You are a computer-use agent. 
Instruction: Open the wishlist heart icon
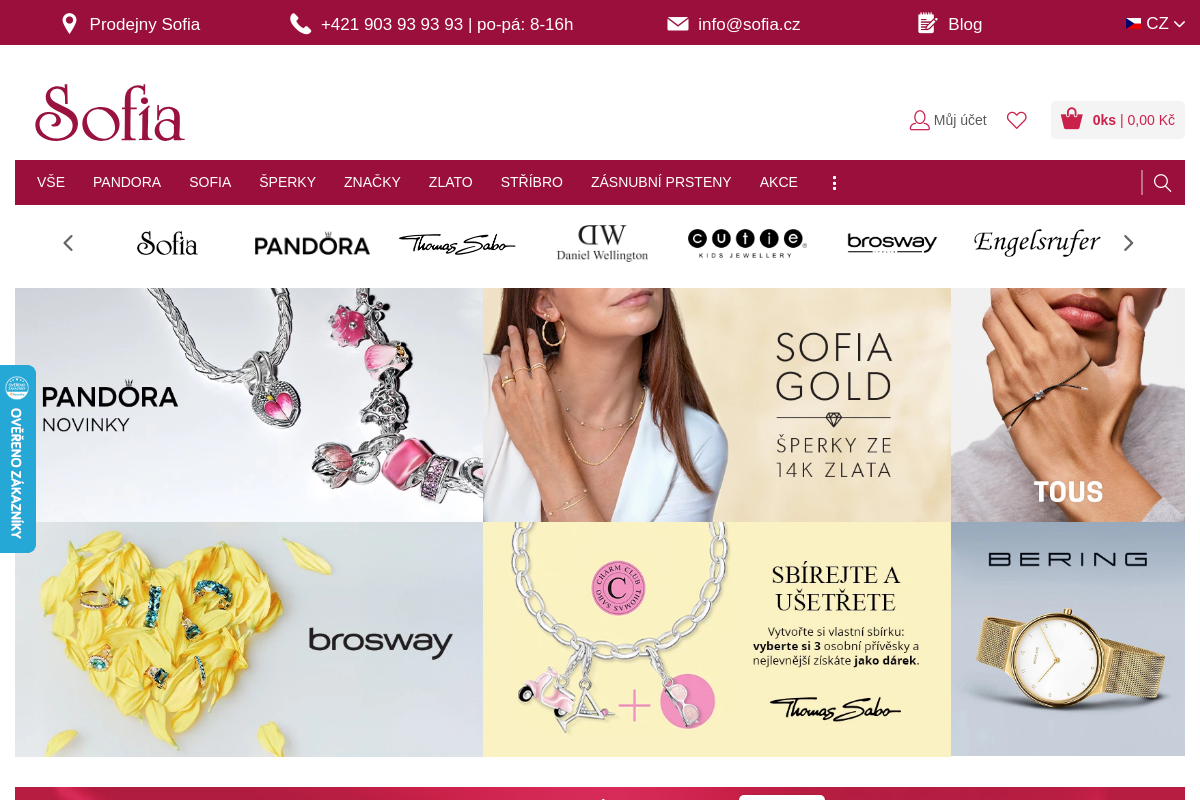click(x=1017, y=120)
